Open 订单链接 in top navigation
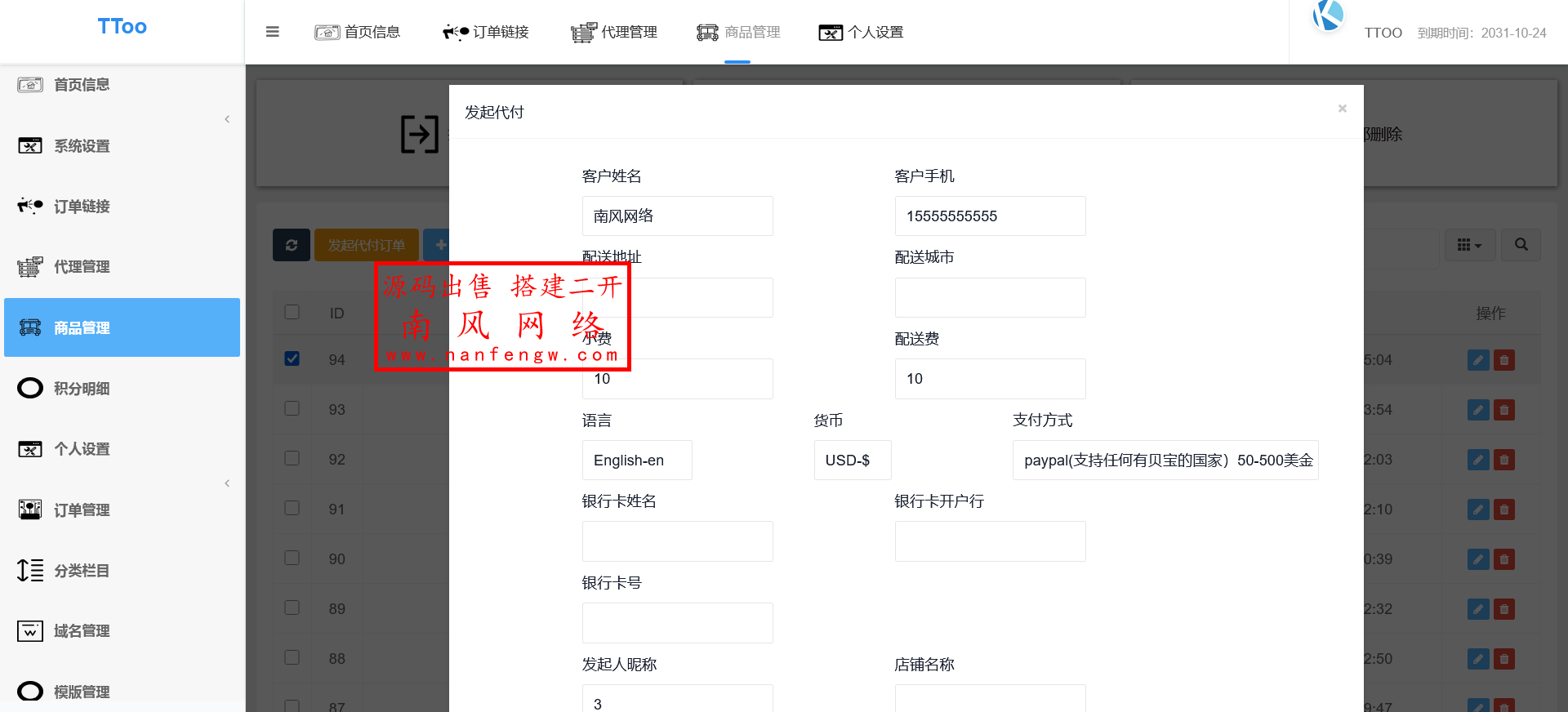The image size is (1568, 712). (x=486, y=32)
